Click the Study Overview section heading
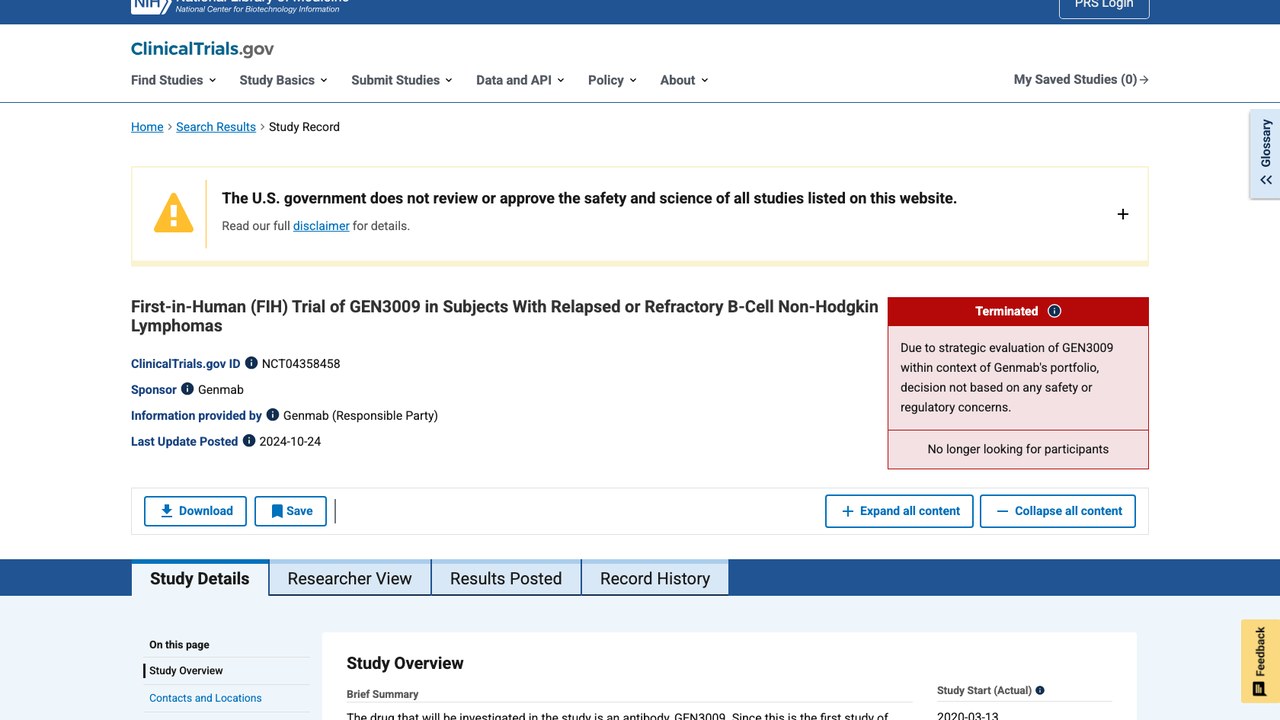Viewport: 1280px width, 720px height. (x=405, y=663)
